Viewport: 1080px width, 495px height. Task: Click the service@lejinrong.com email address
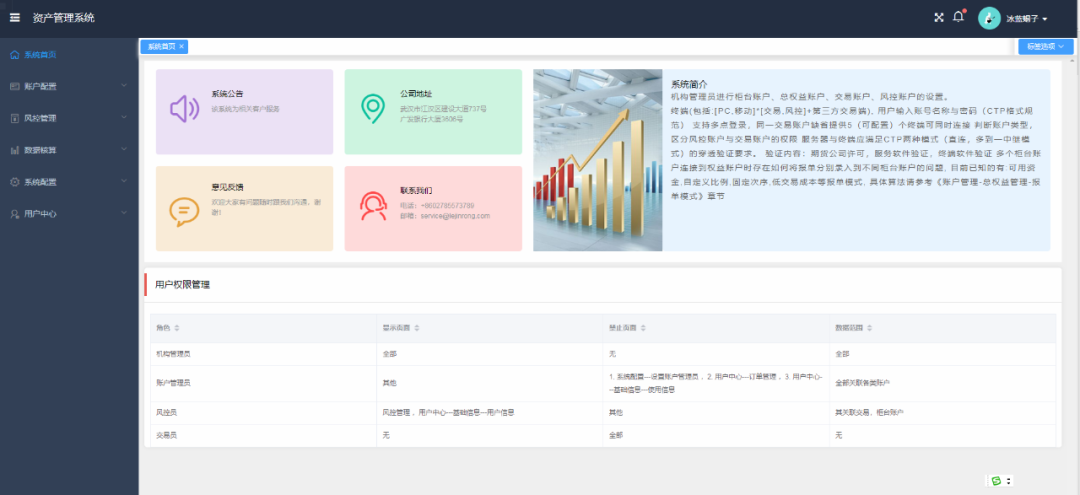455,215
